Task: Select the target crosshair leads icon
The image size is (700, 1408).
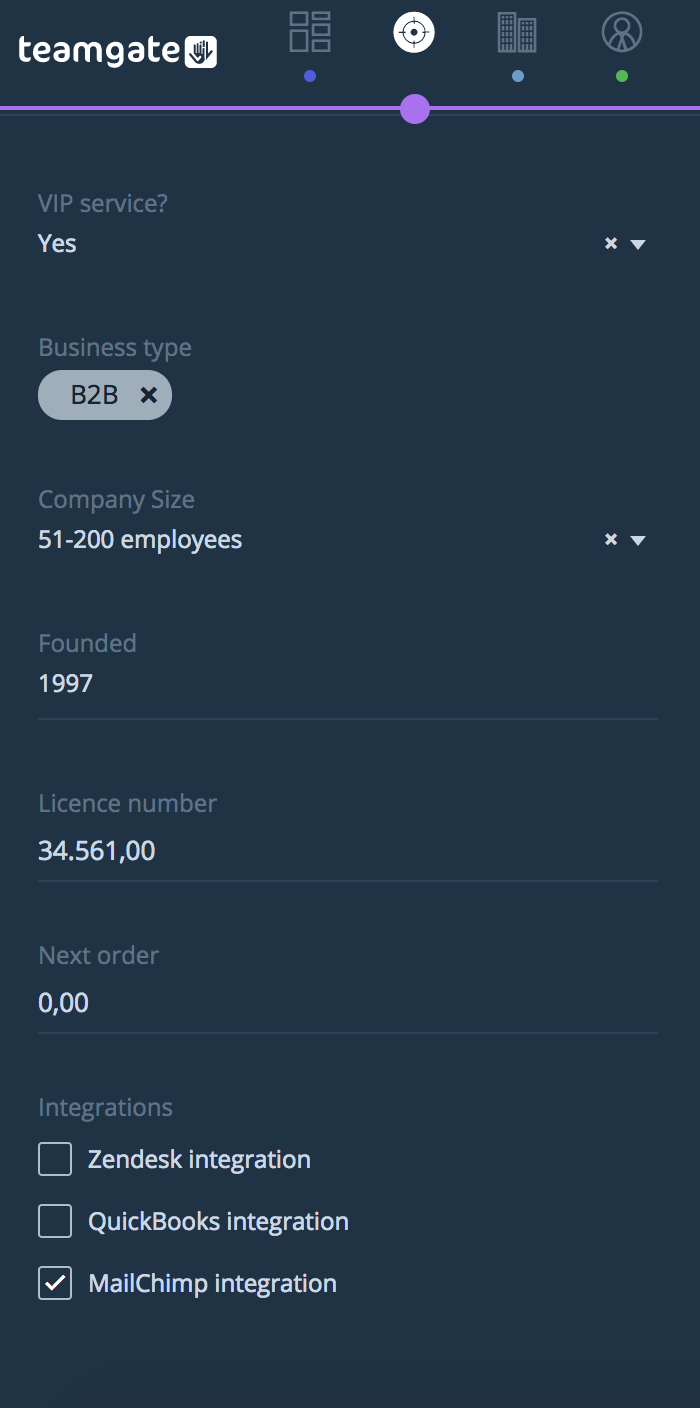Action: tap(414, 32)
